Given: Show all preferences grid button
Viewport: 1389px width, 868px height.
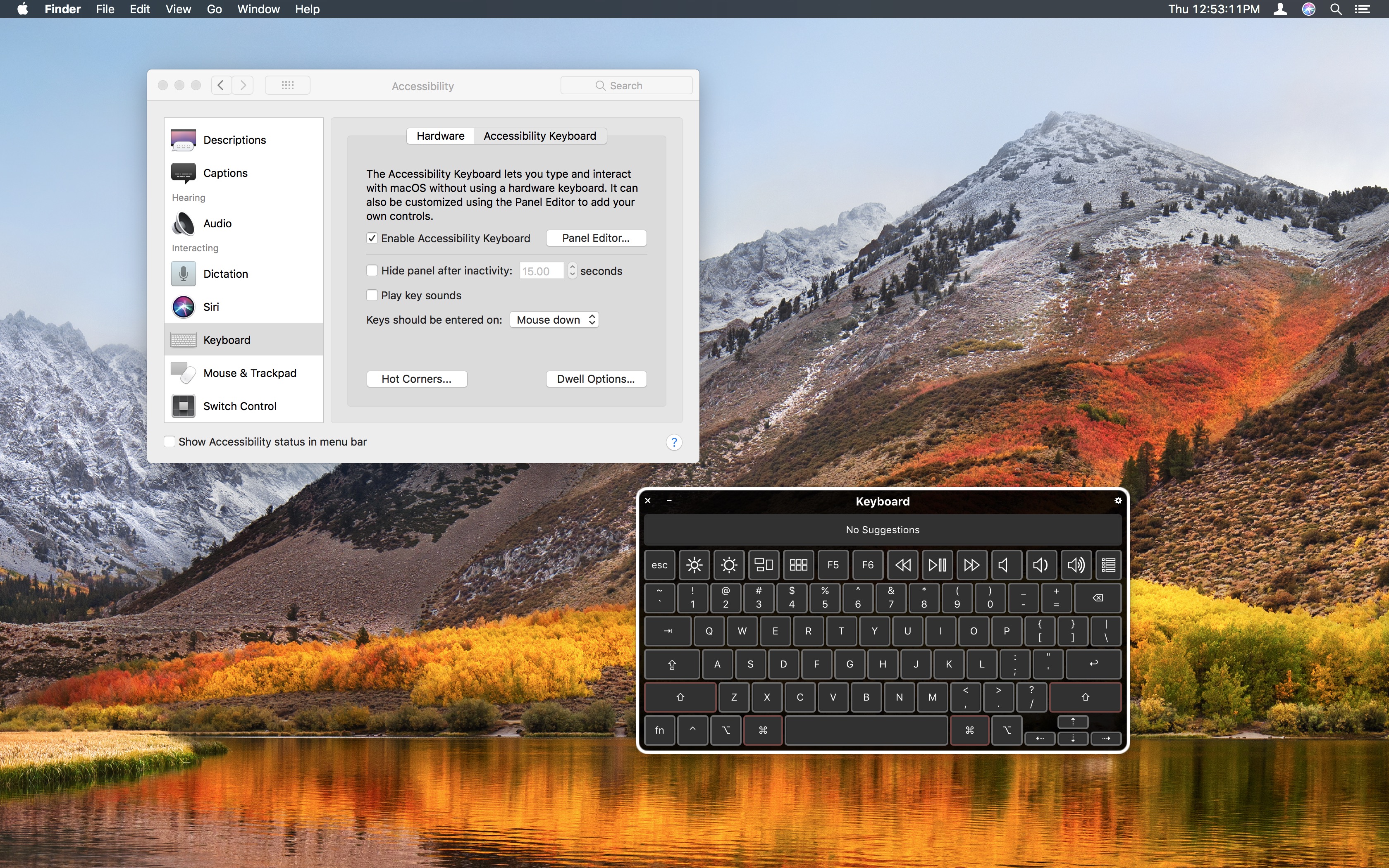Looking at the screenshot, I should pos(288,86).
